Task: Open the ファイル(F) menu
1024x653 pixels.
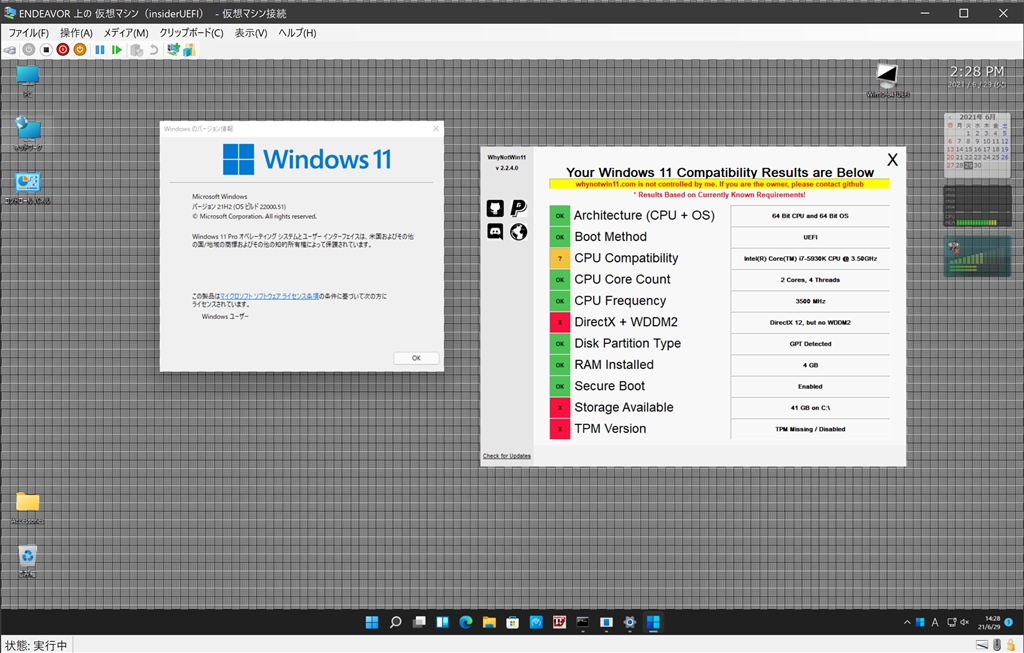Action: pyautogui.click(x=29, y=33)
